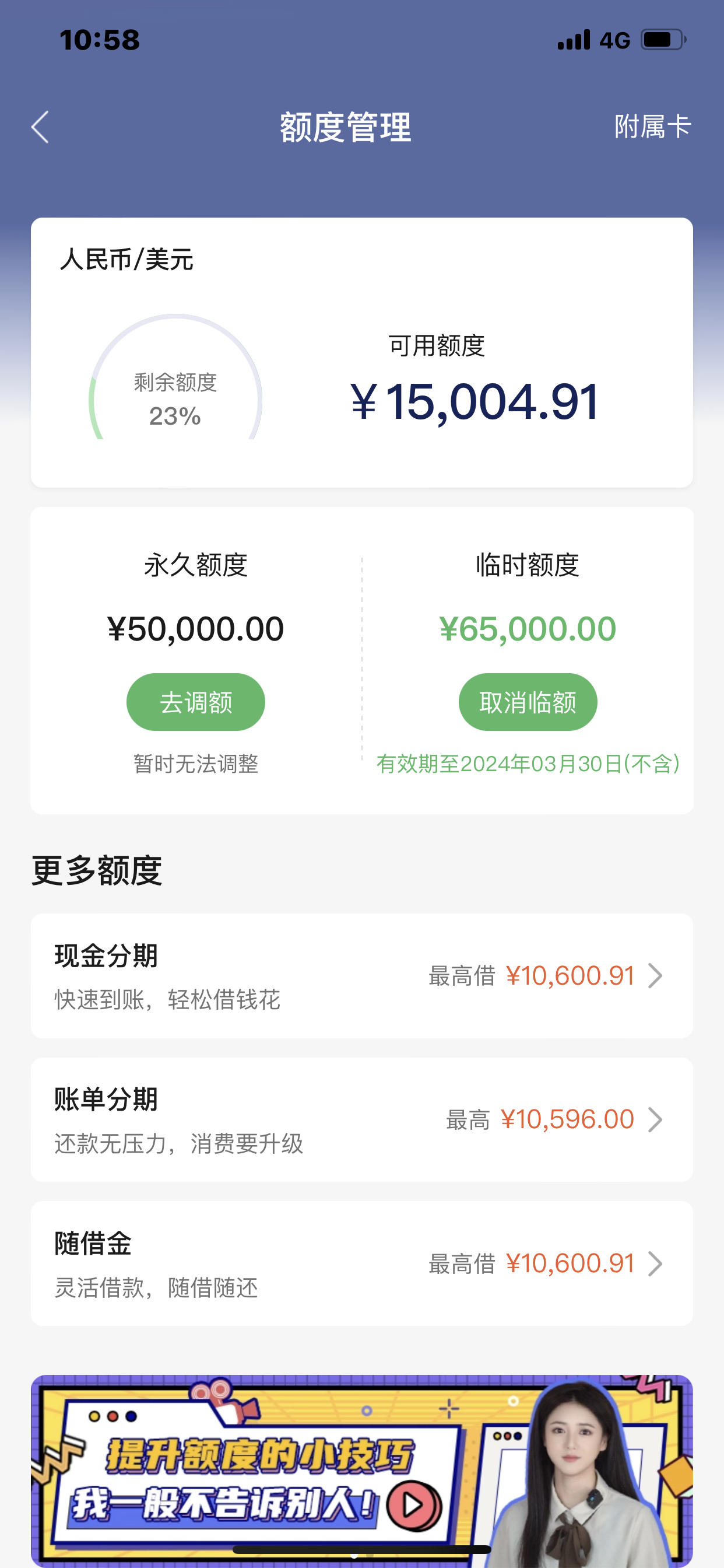
Task: Tap the 剩余额度 23% progress ring
Action: click(175, 377)
